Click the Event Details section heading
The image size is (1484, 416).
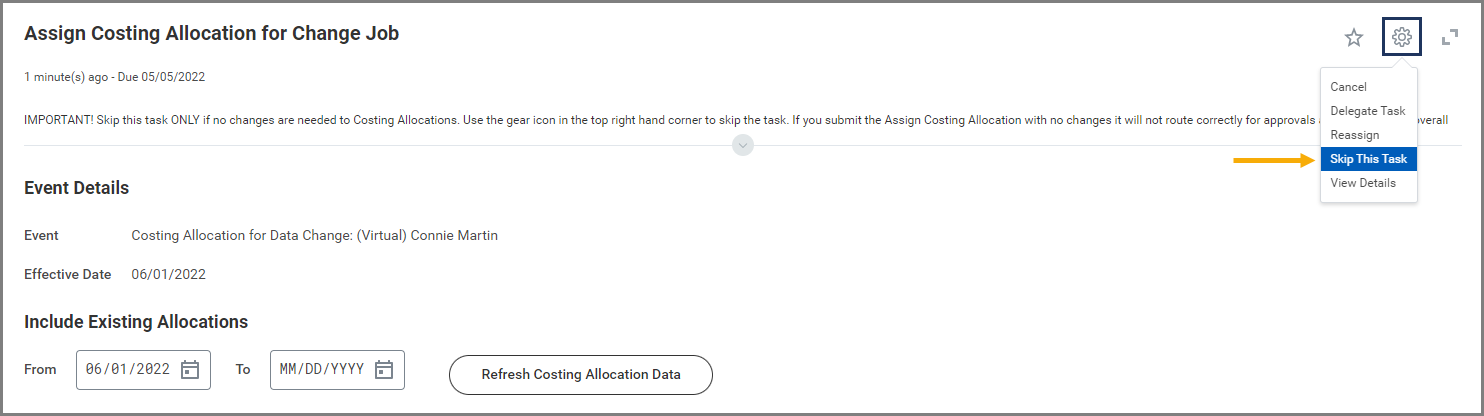(76, 188)
